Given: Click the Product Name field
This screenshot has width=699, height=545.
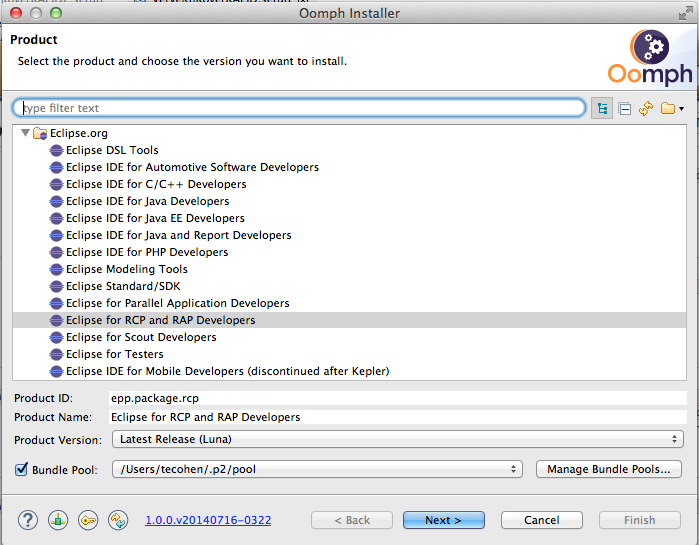Looking at the screenshot, I should click(398, 417).
